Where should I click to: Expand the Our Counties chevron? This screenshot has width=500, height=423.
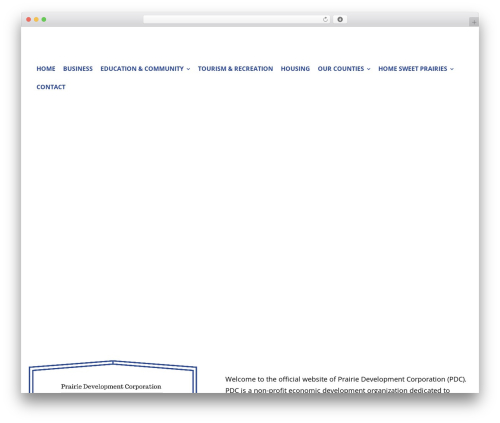(368, 69)
